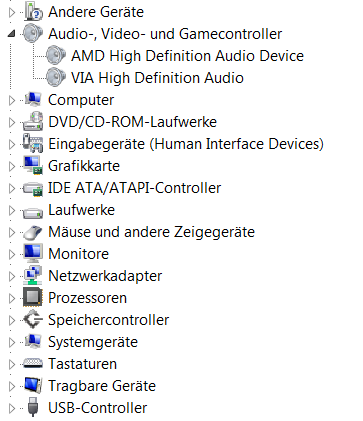Select AMD High Definition Audio Device label
363x421 pixels.
coord(187,56)
